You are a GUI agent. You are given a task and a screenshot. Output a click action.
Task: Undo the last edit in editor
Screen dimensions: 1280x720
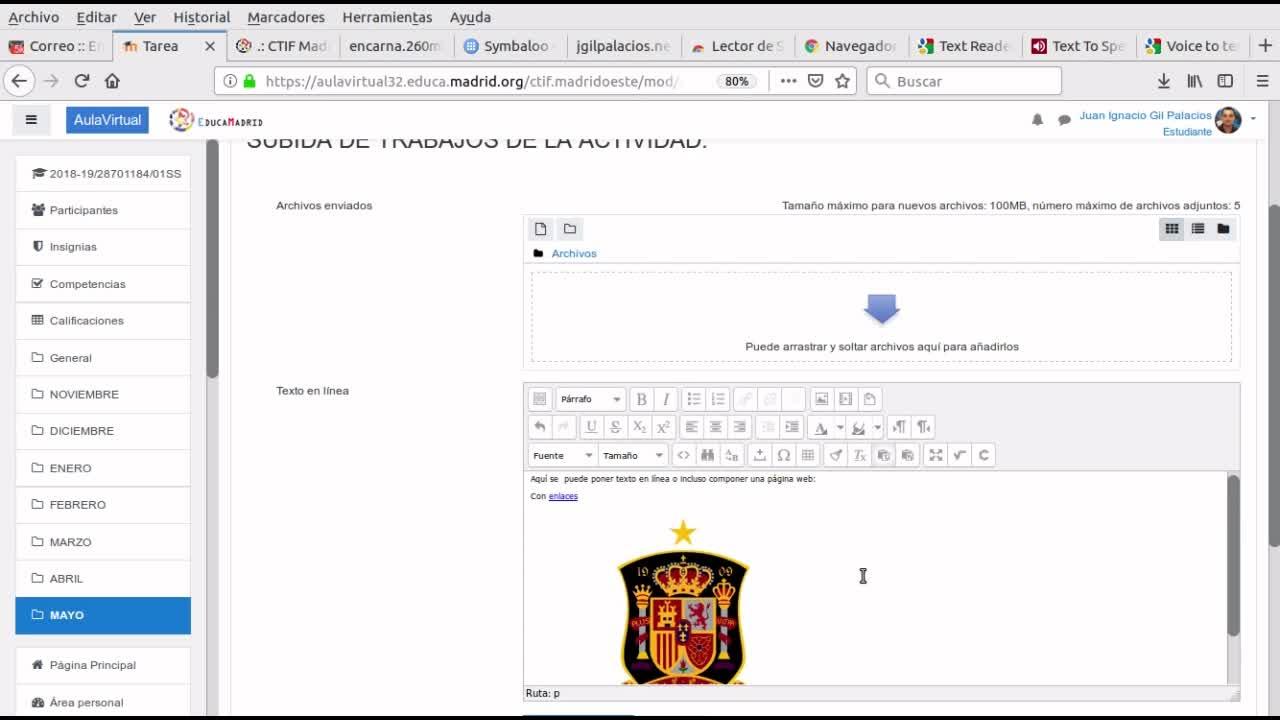tap(540, 427)
